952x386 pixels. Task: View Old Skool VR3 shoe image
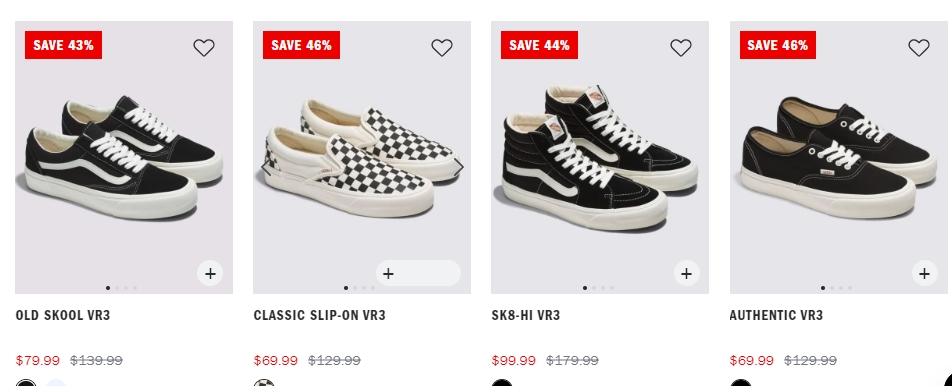pos(124,158)
